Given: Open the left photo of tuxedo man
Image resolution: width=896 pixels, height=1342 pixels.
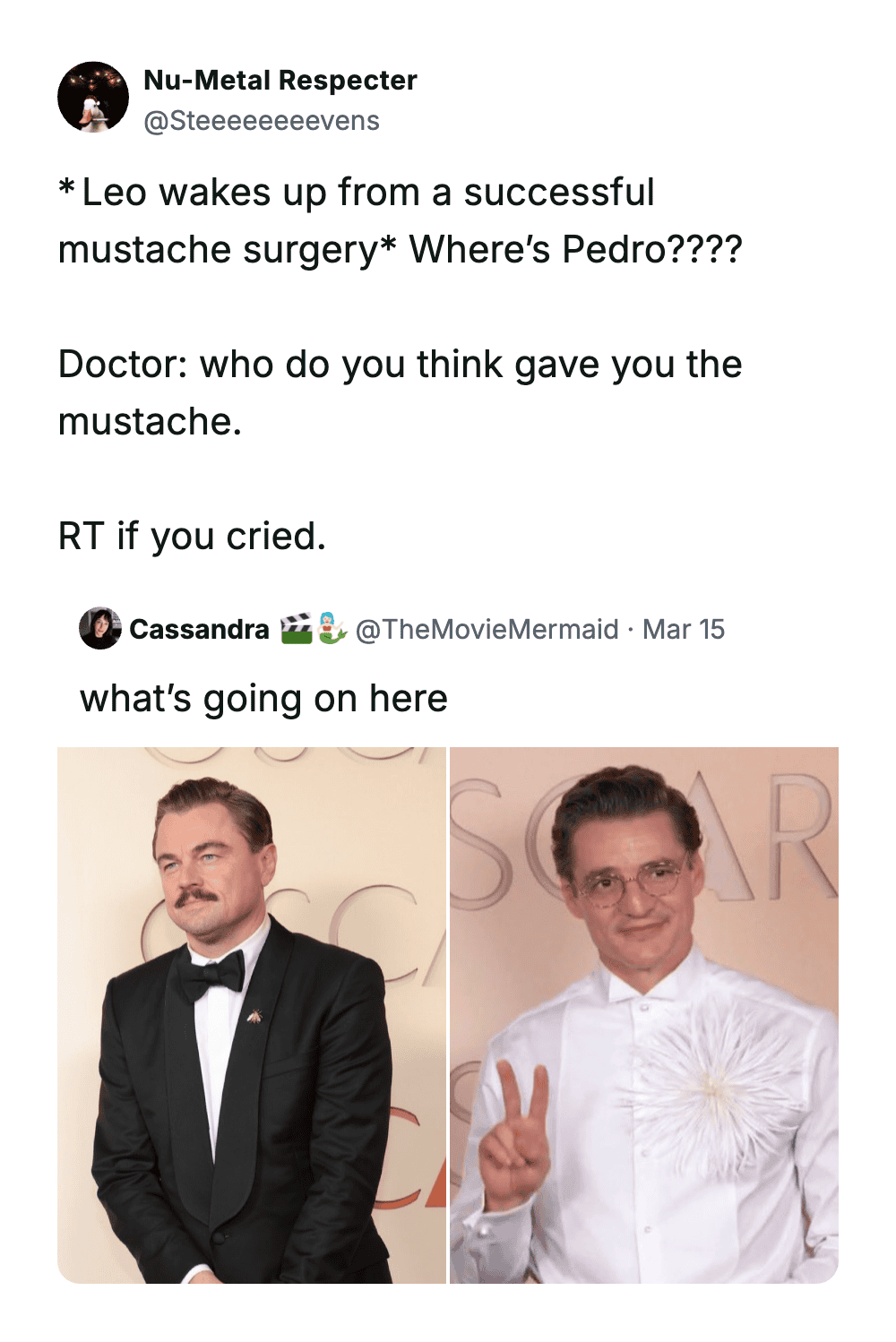Looking at the screenshot, I should coord(251,1014).
